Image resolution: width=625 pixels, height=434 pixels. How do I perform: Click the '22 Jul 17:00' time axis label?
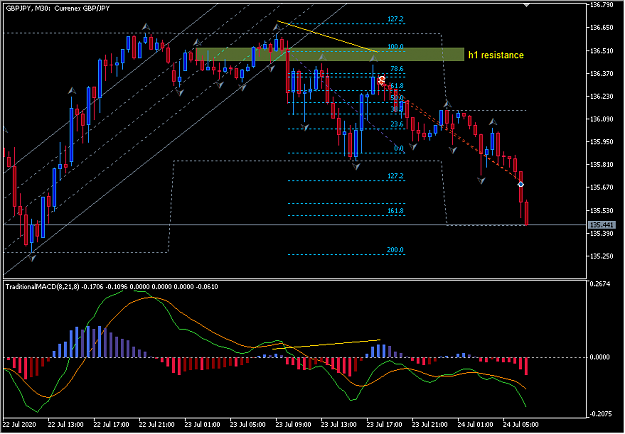tap(112, 424)
